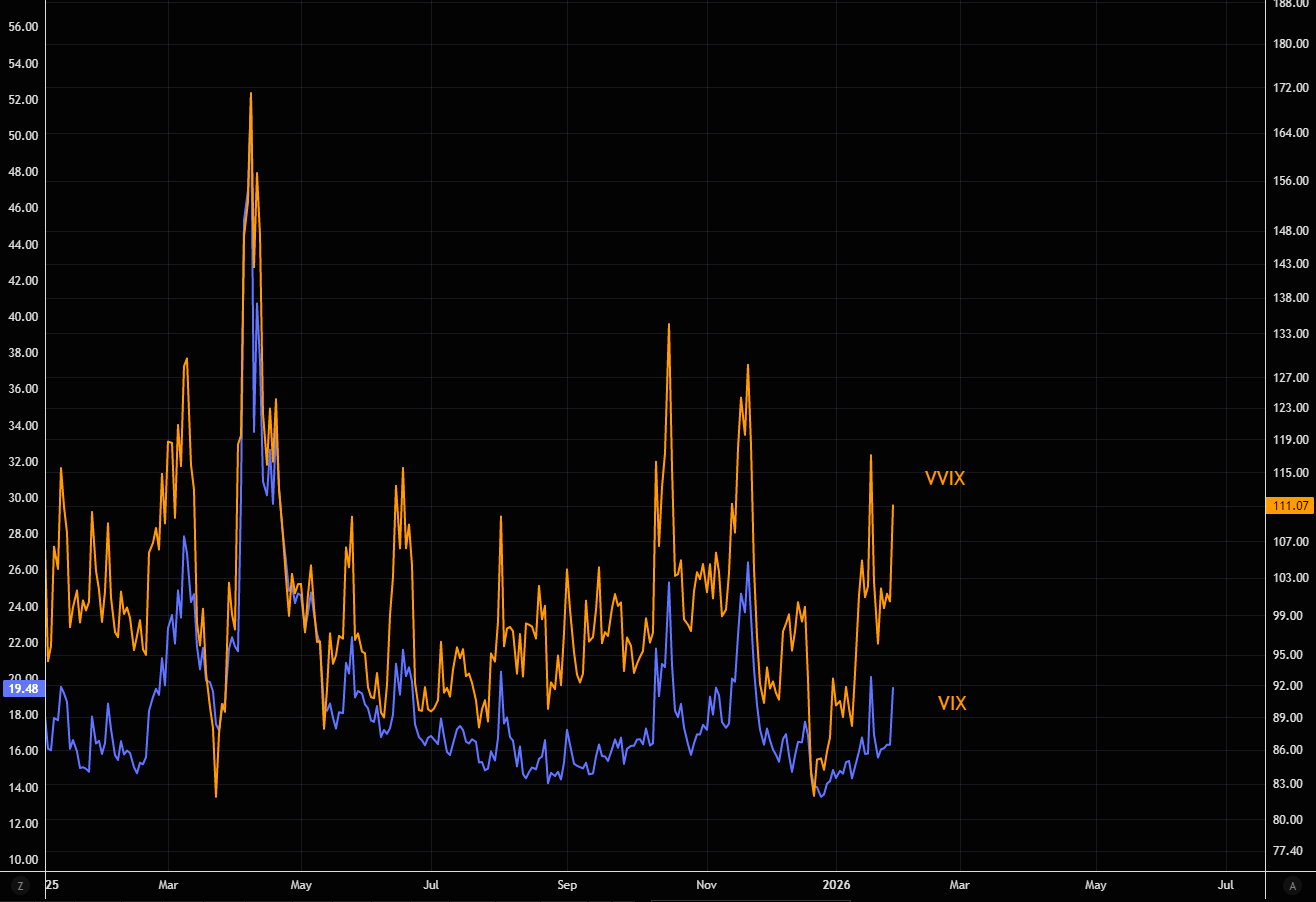The height and width of the screenshot is (902, 1316).
Task: Select the orange VVIX series label
Action: pyautogui.click(x=944, y=478)
